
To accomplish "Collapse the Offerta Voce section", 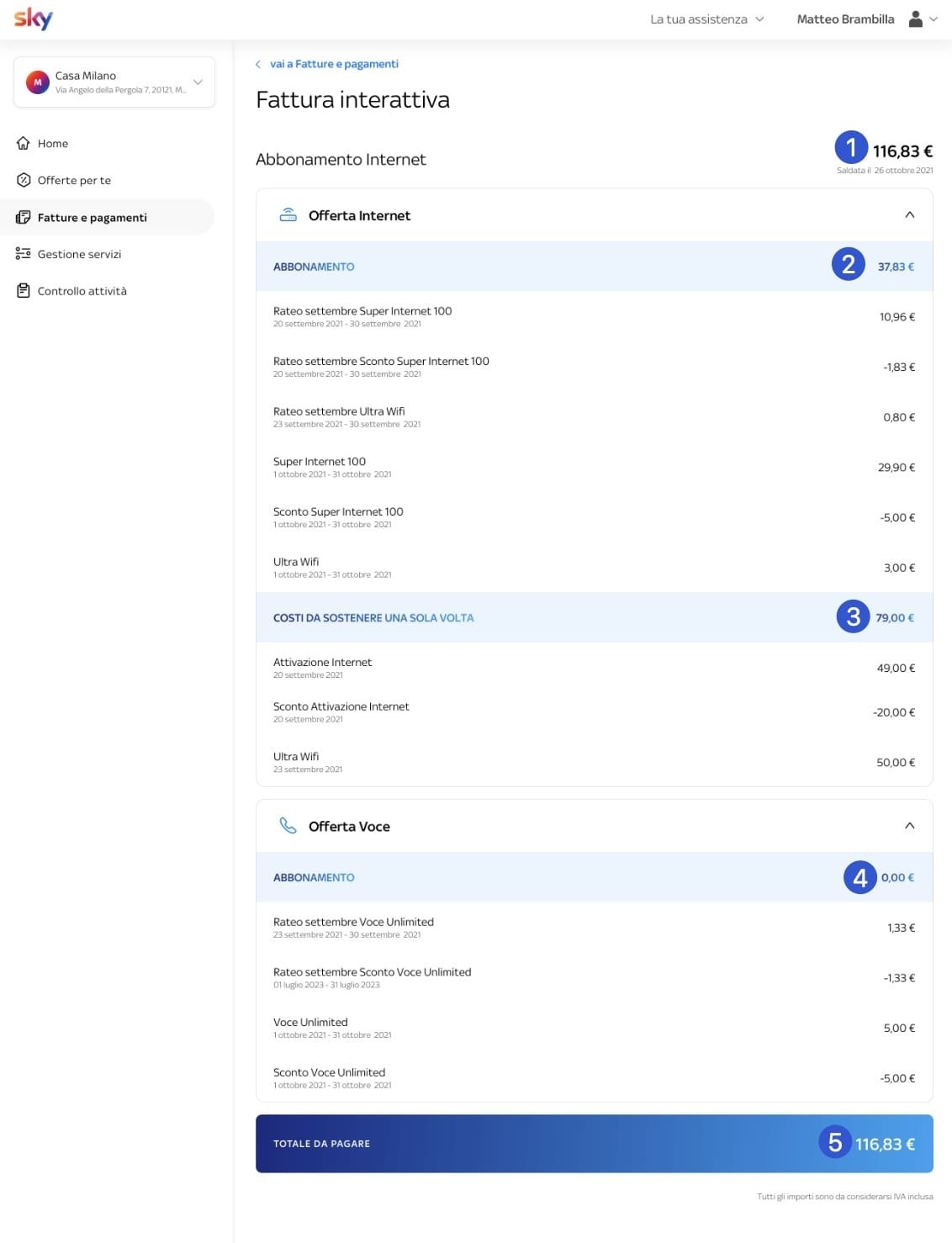I will point(909,826).
